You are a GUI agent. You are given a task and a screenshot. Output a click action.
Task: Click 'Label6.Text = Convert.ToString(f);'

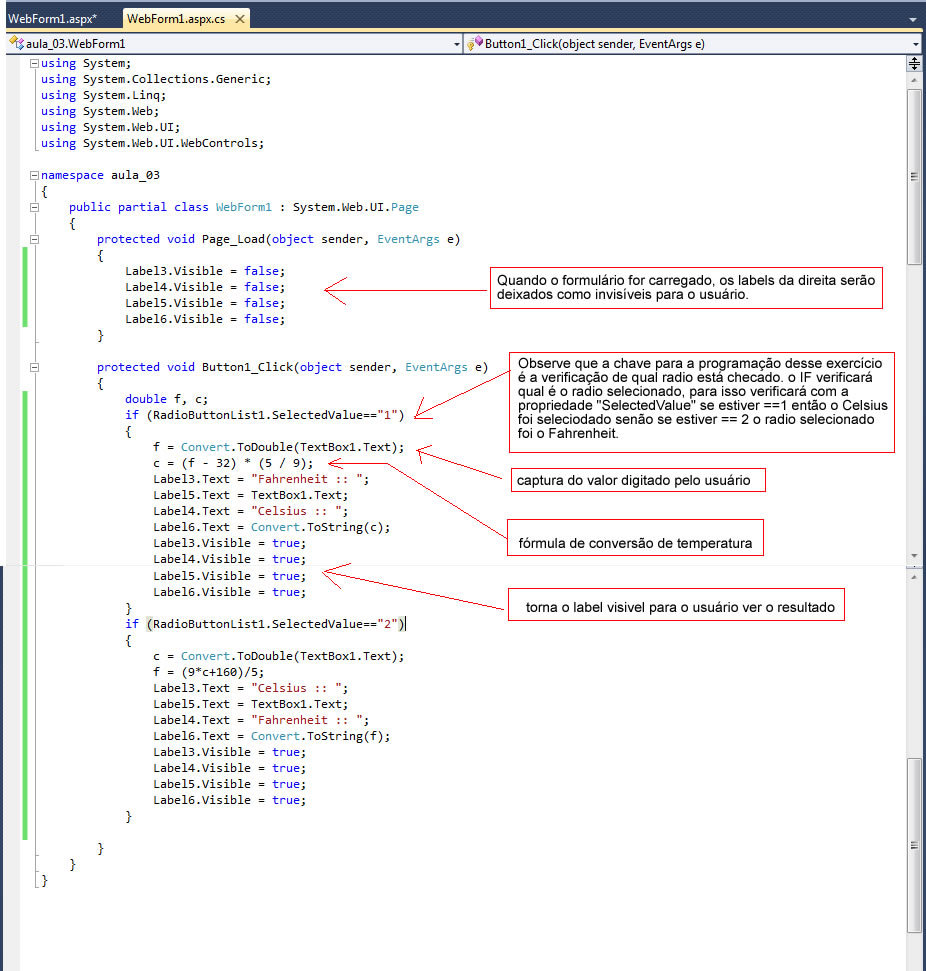(271, 736)
